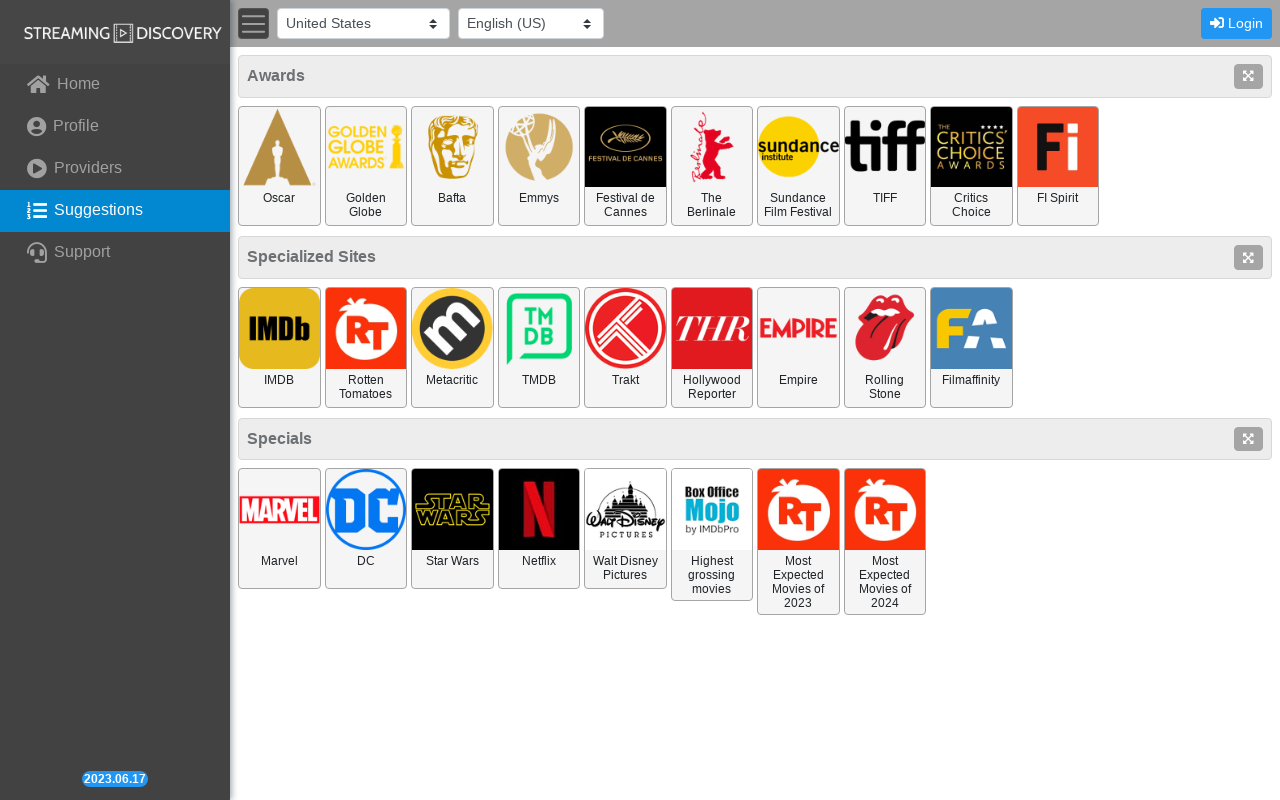Open the United States country dropdown
This screenshot has height=800, width=1280.
click(363, 23)
